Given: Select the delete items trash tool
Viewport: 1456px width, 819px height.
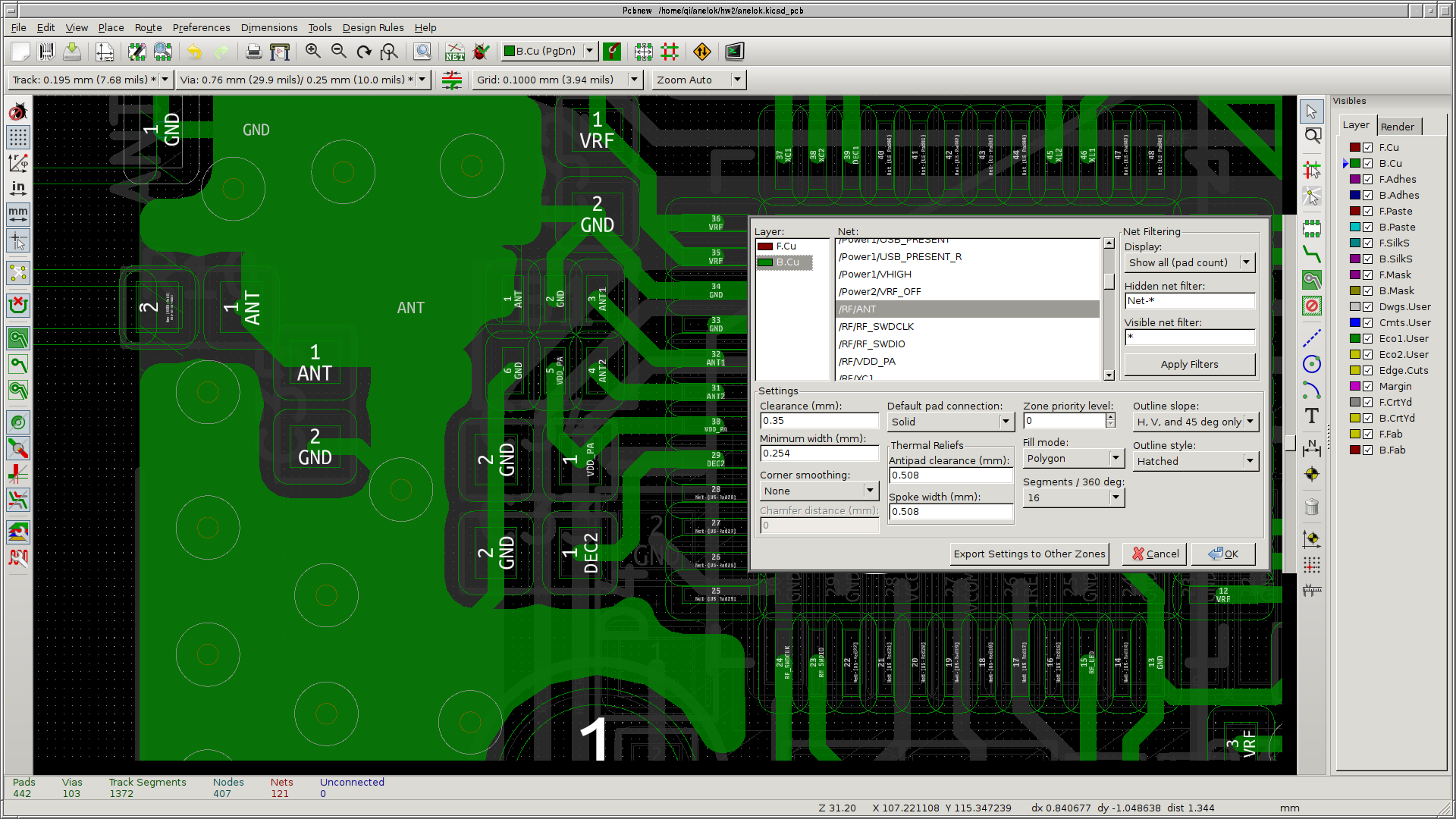Looking at the screenshot, I should coord(1312,507).
